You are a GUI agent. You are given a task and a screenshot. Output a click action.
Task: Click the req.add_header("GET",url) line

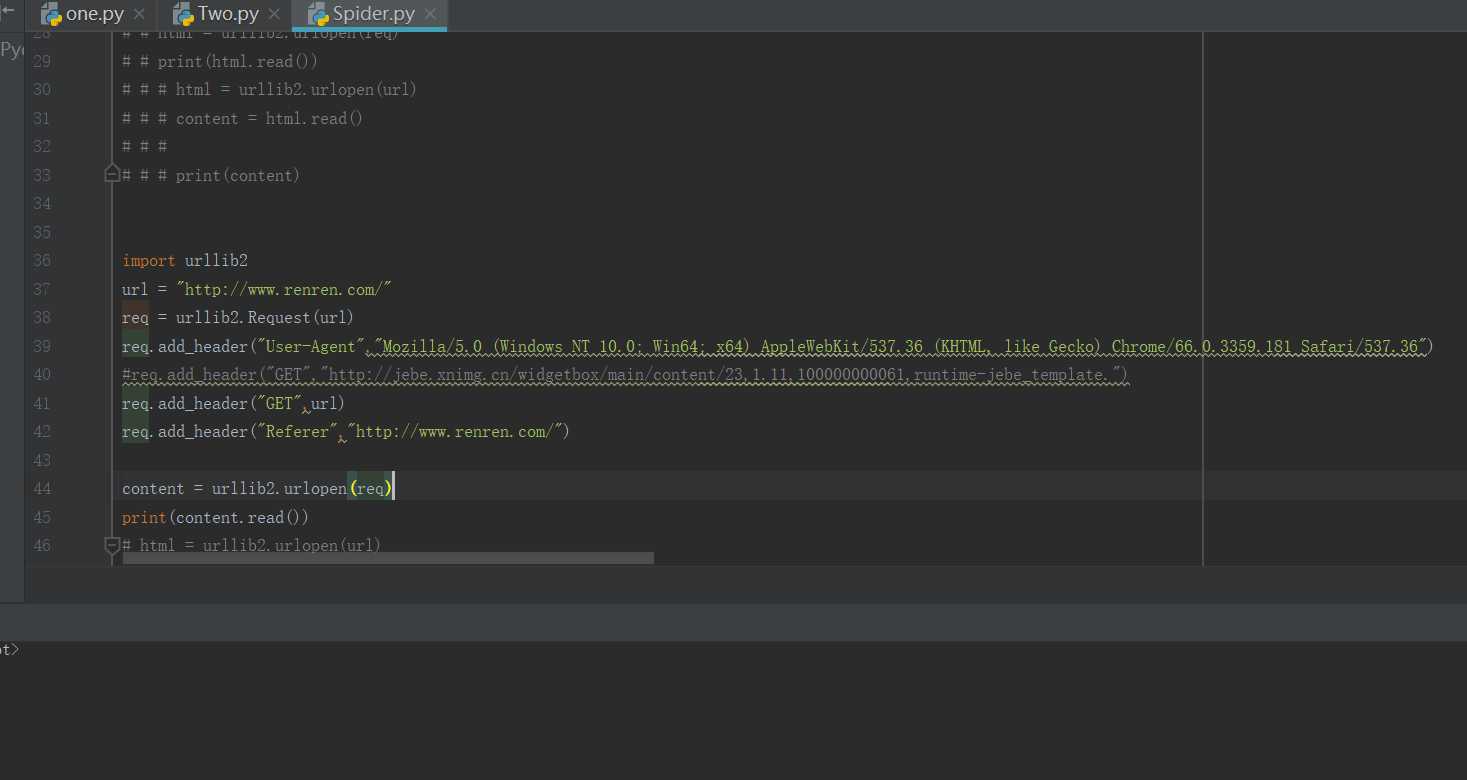point(233,403)
